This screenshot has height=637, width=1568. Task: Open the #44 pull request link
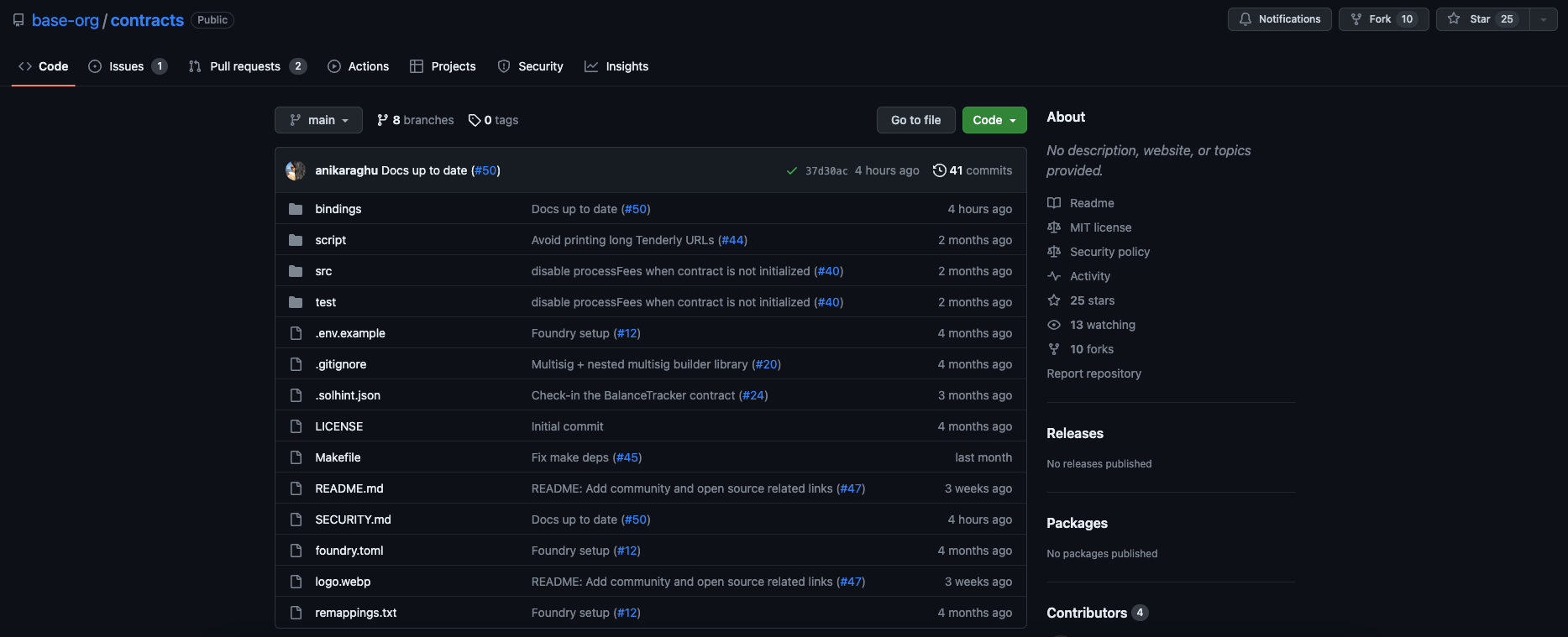[732, 240]
